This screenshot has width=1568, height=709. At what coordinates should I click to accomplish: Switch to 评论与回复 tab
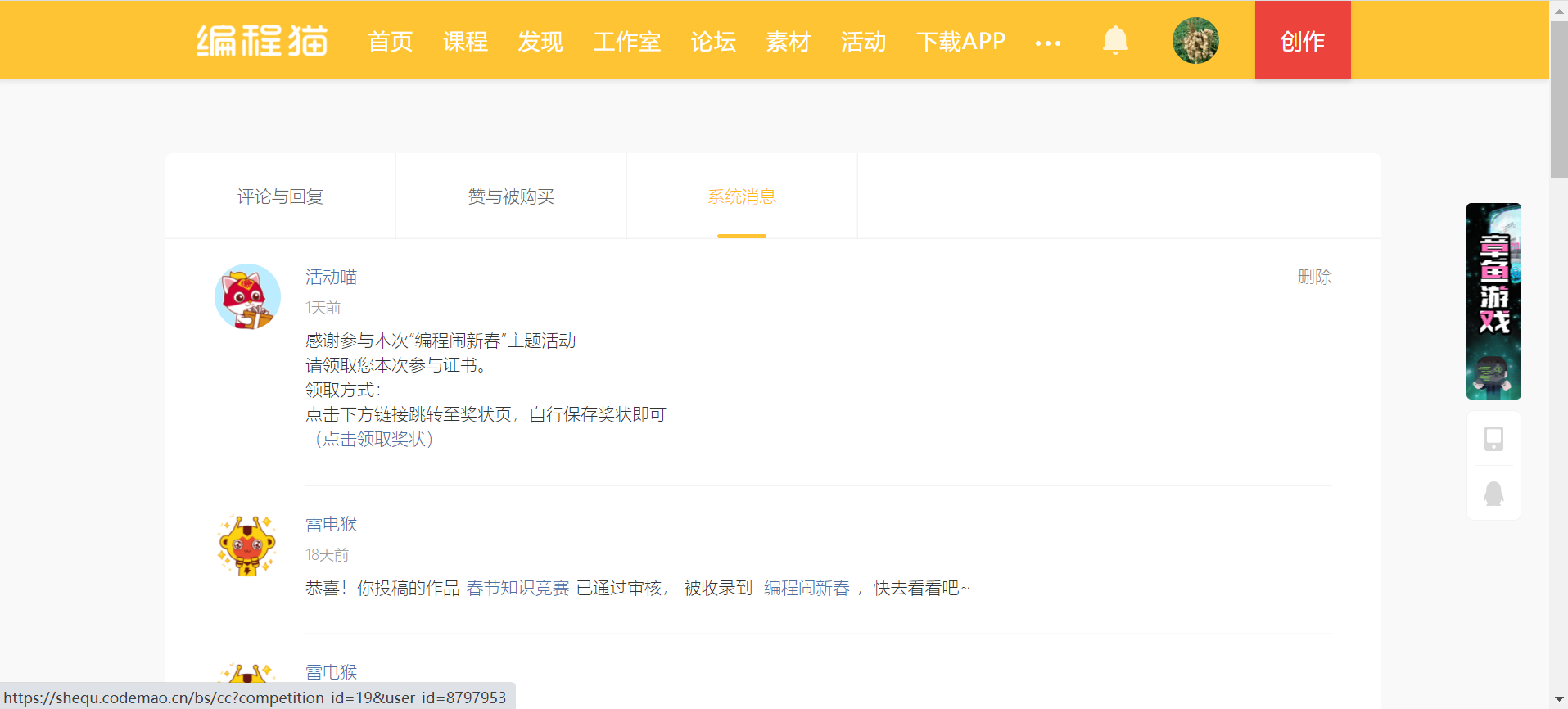pyautogui.click(x=281, y=196)
